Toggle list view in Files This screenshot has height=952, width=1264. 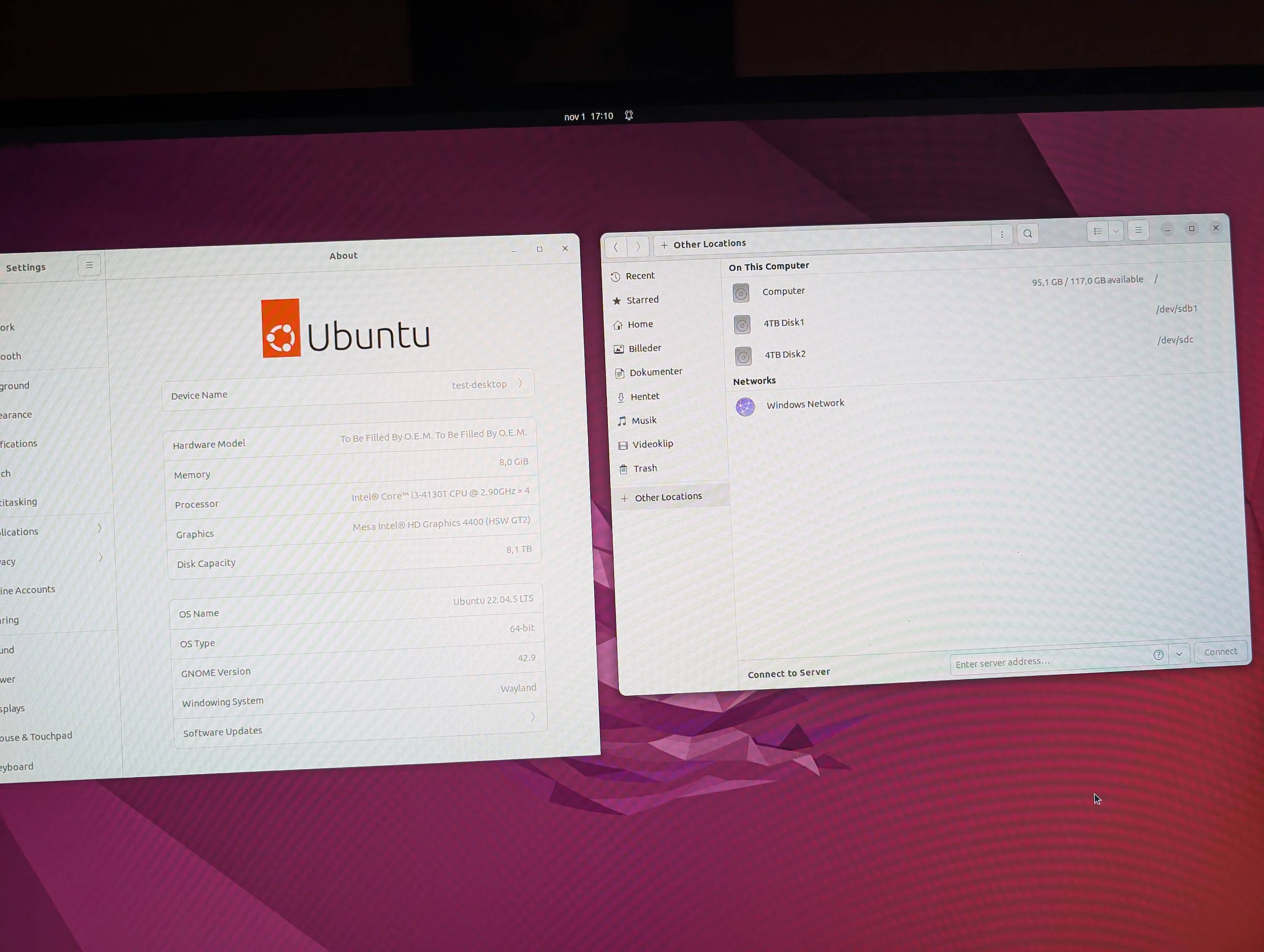pyautogui.click(x=1097, y=231)
